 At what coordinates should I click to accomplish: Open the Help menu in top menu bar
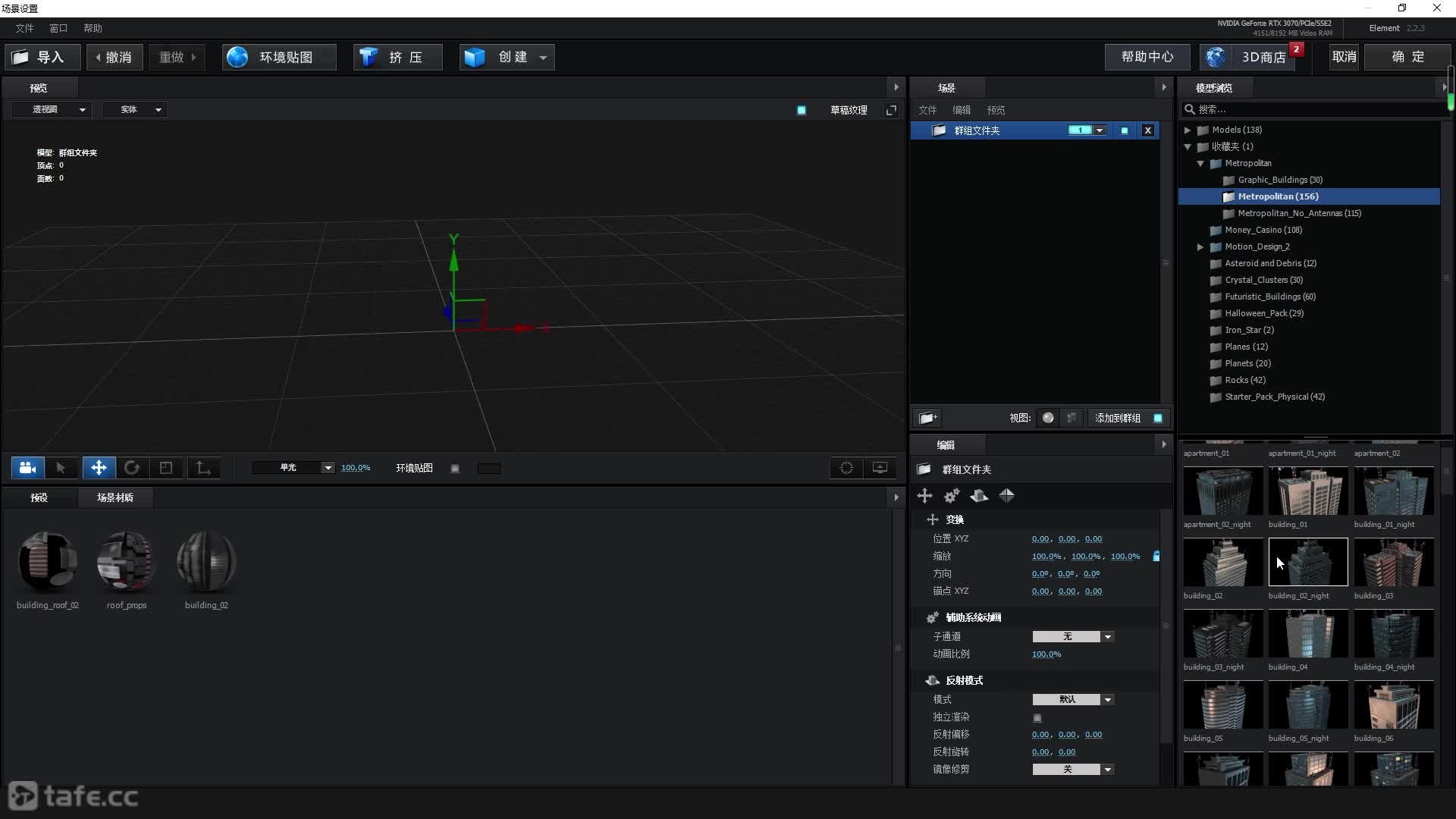(93, 28)
